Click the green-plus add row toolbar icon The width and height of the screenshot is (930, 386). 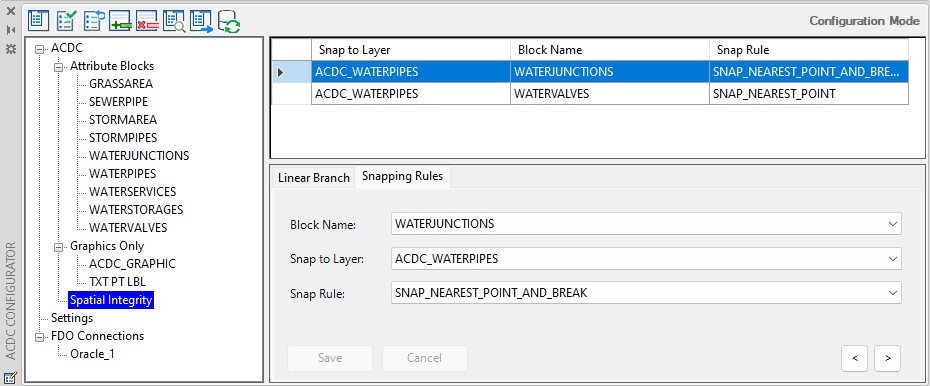120,21
